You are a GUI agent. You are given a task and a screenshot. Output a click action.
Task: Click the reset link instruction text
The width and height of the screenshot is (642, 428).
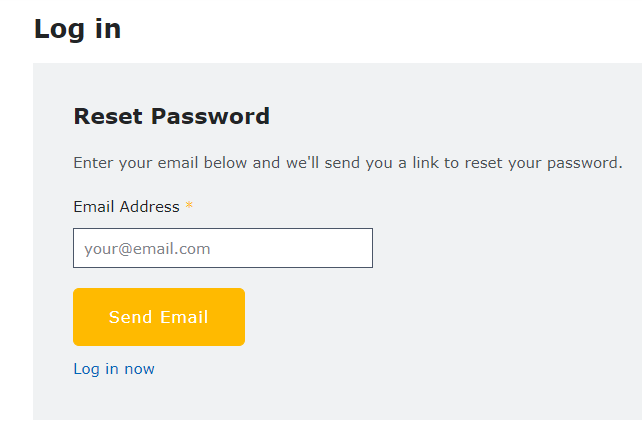347,163
